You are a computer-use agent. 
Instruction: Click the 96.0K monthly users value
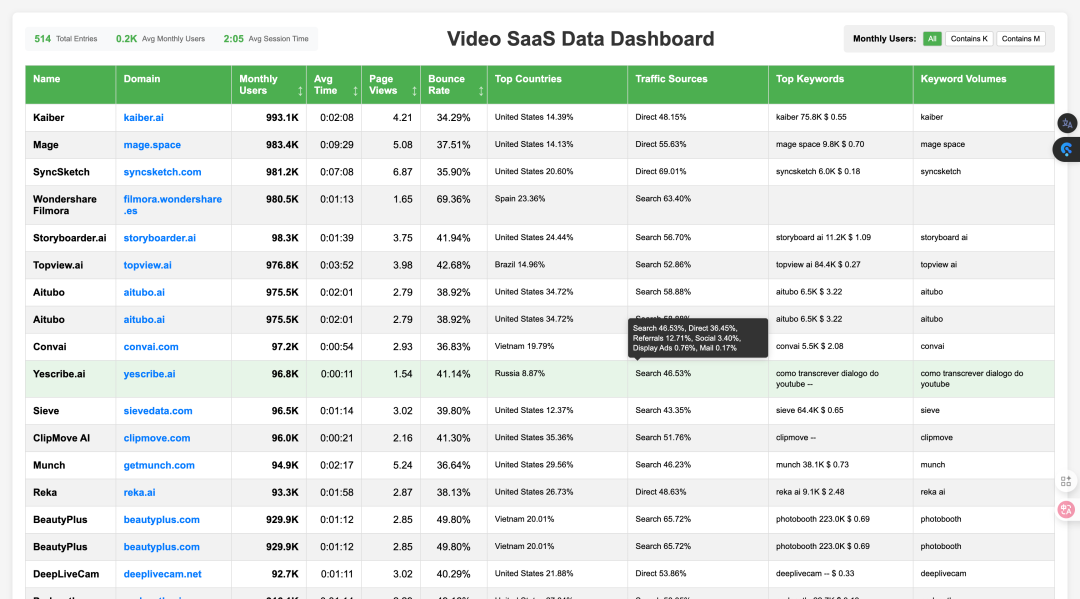click(285, 438)
